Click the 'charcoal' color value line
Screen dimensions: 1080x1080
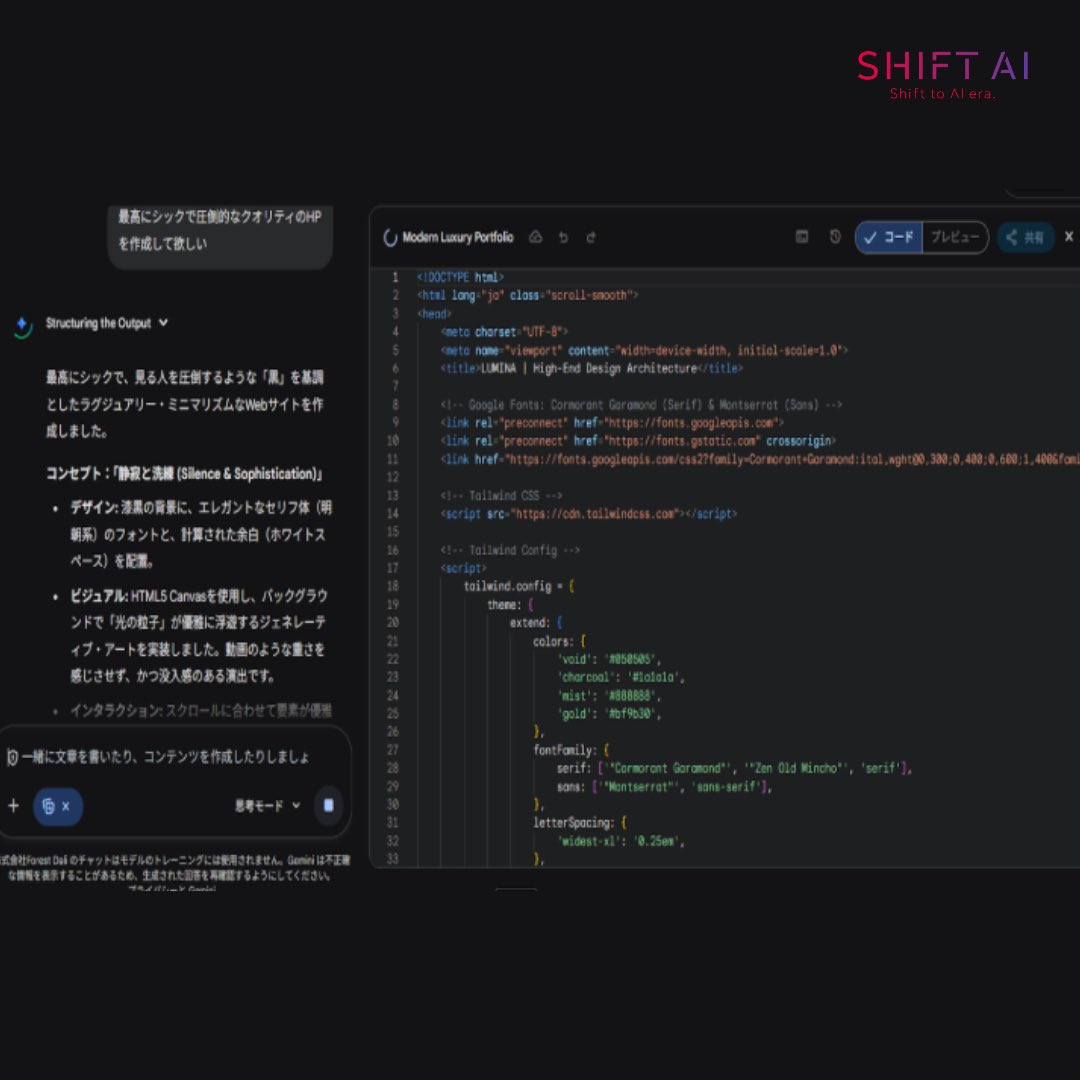pos(621,677)
